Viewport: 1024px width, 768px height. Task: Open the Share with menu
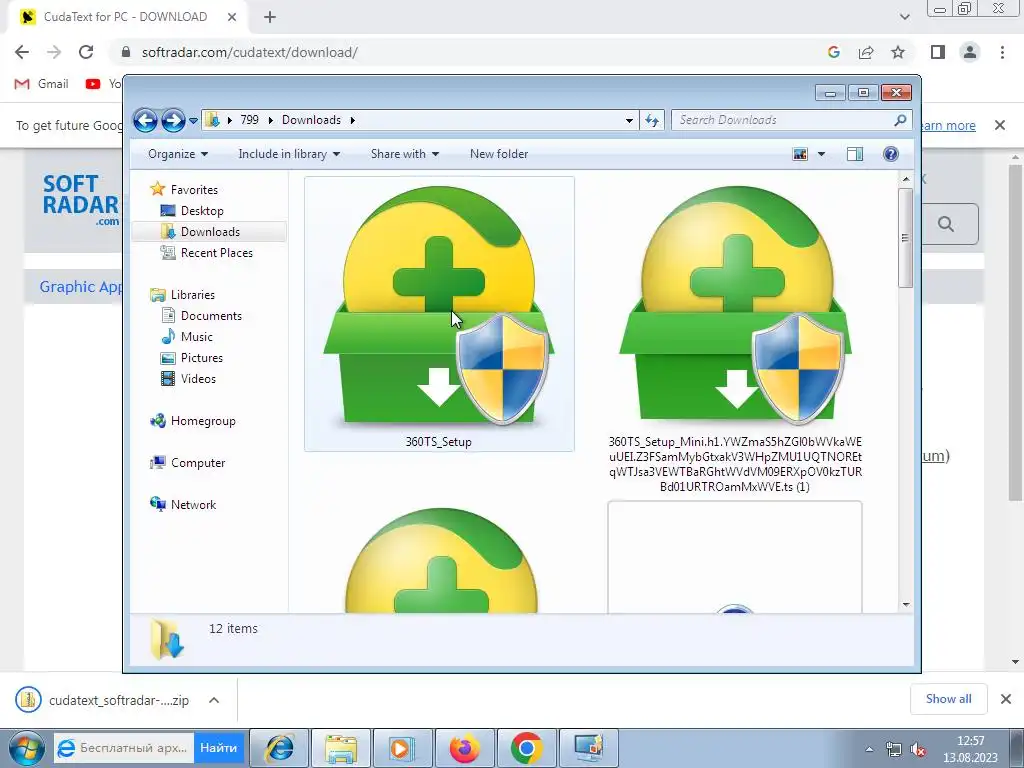(x=405, y=154)
